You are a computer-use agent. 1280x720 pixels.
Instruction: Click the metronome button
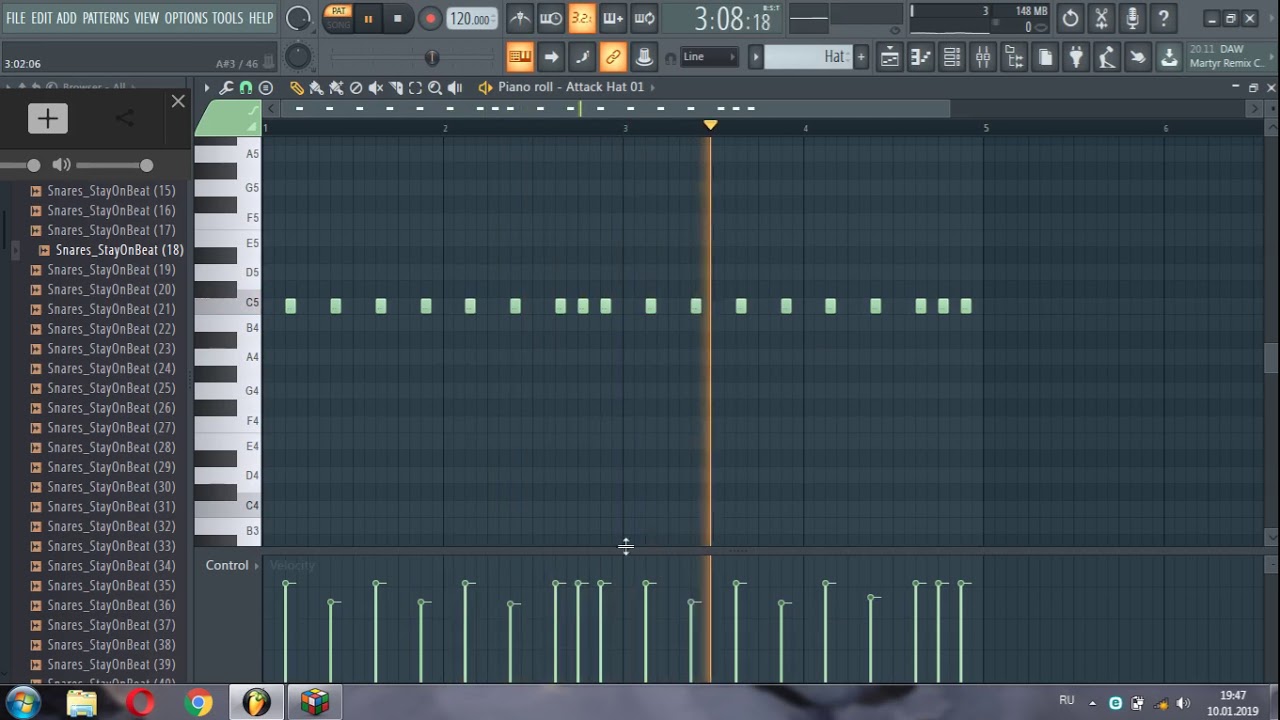pyautogui.click(x=520, y=18)
